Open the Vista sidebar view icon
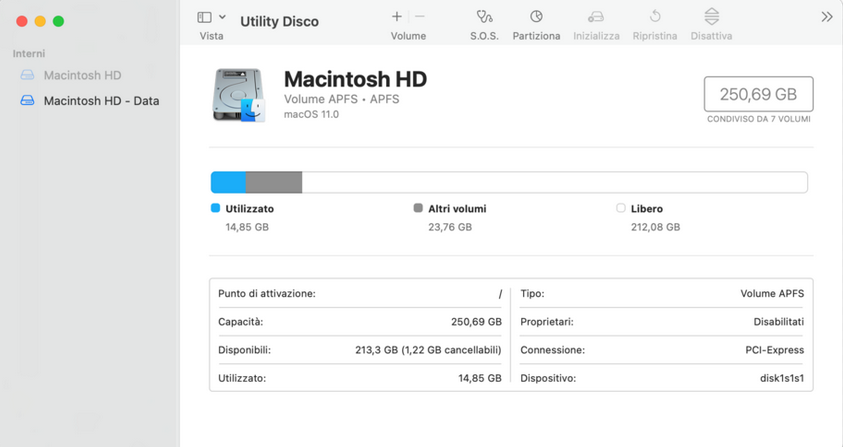The image size is (843, 447). tap(204, 17)
